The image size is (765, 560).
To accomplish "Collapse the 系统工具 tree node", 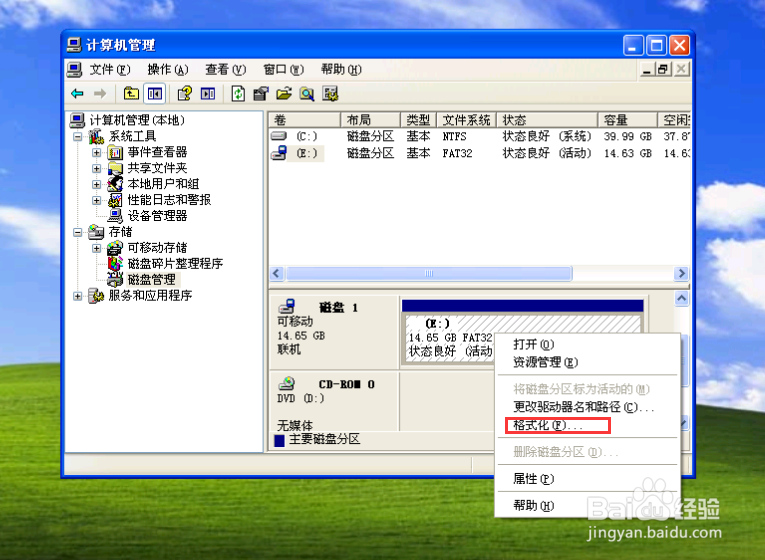I will (78, 137).
